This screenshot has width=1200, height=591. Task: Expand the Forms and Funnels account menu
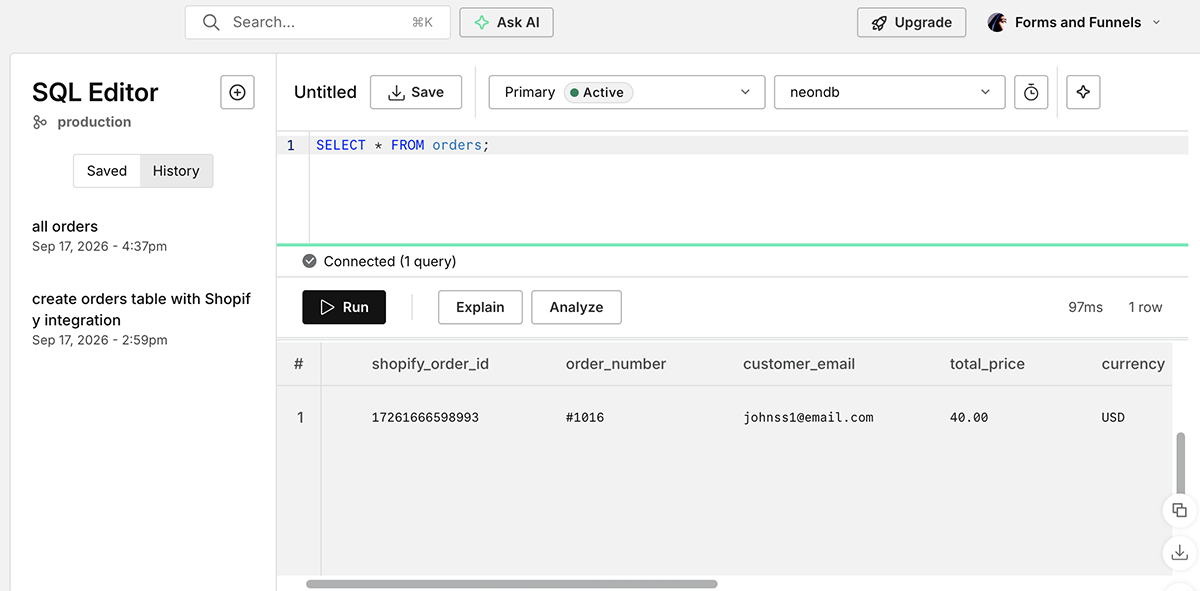pos(1157,22)
